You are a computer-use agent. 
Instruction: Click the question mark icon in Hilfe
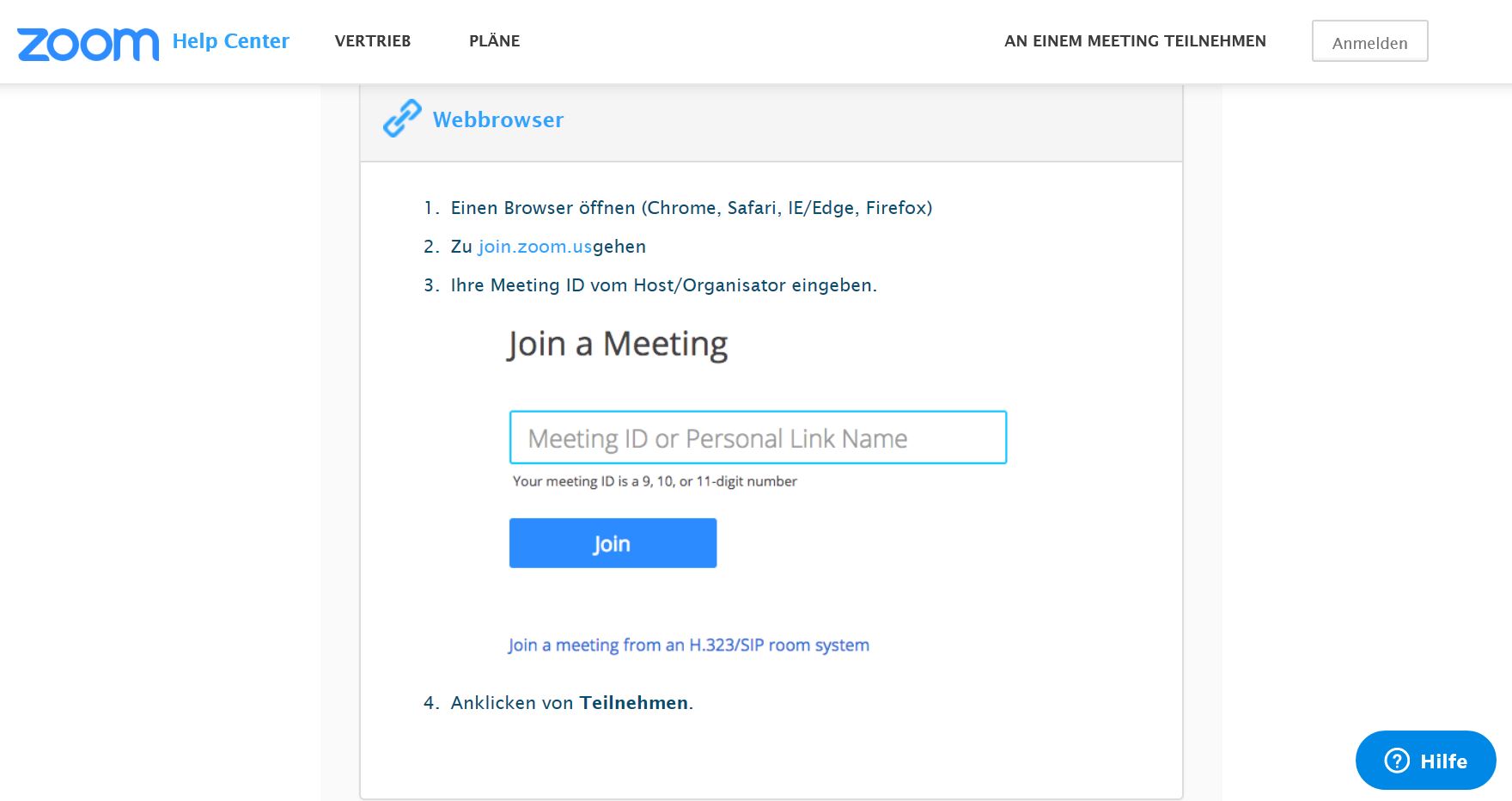[1397, 761]
